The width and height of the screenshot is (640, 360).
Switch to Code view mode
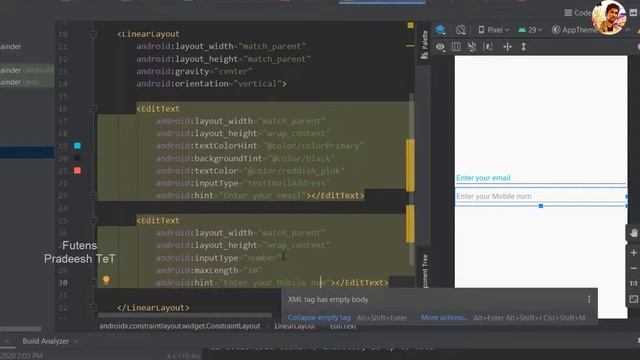[x=577, y=13]
